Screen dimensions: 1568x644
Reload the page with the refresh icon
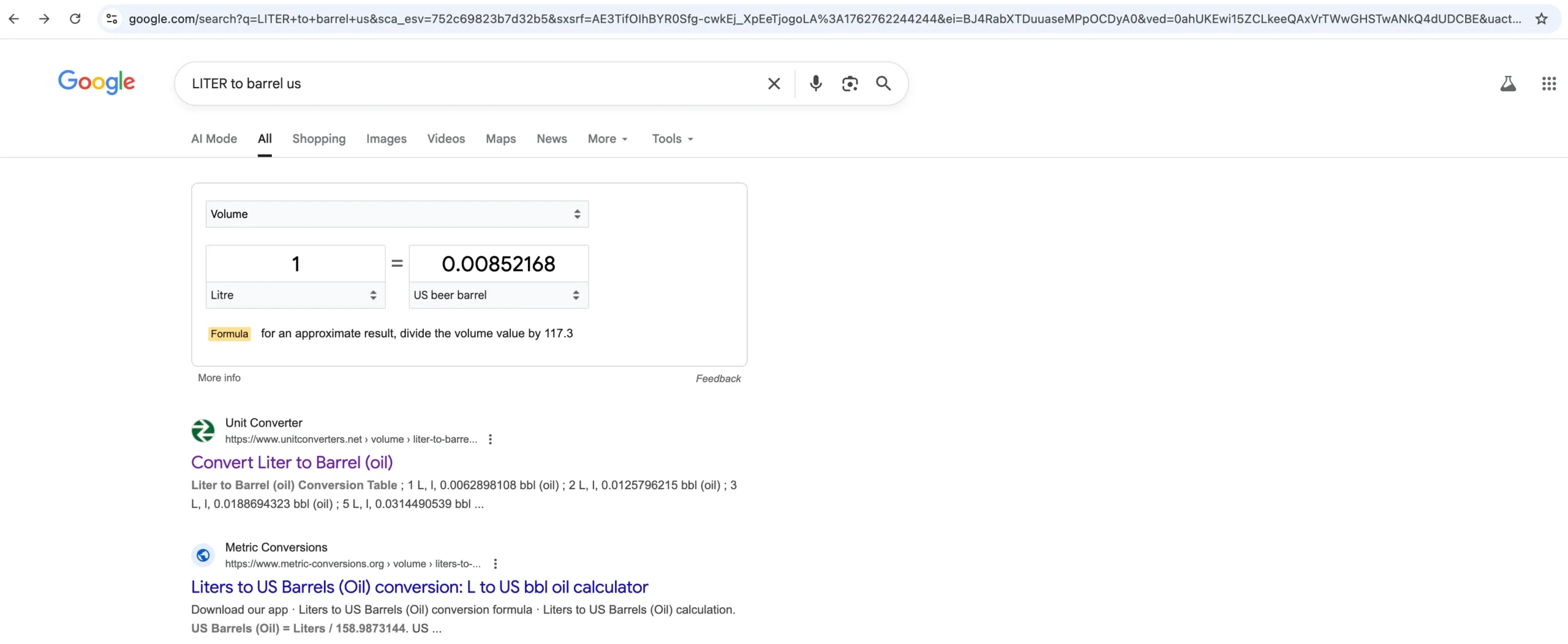(x=75, y=19)
